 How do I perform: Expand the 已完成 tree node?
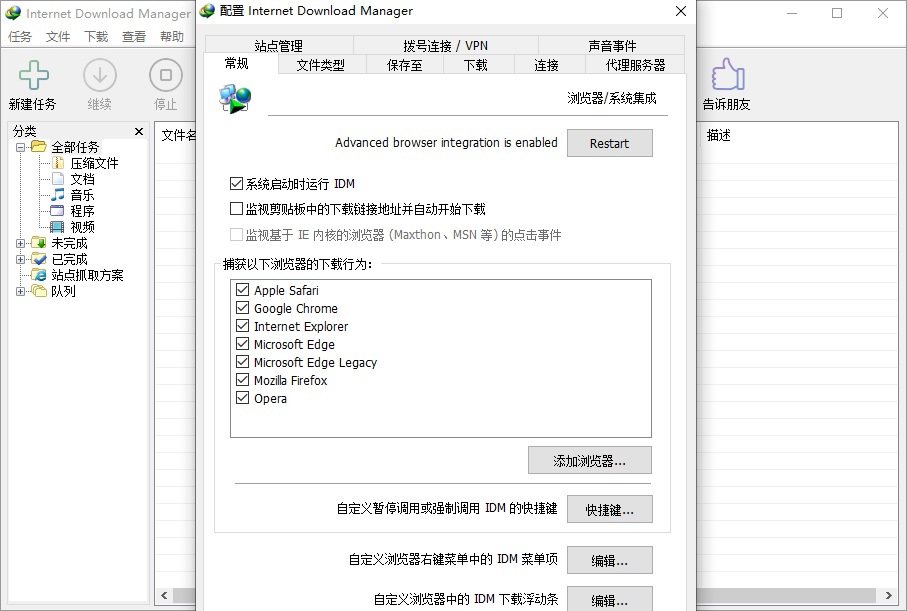click(18, 258)
